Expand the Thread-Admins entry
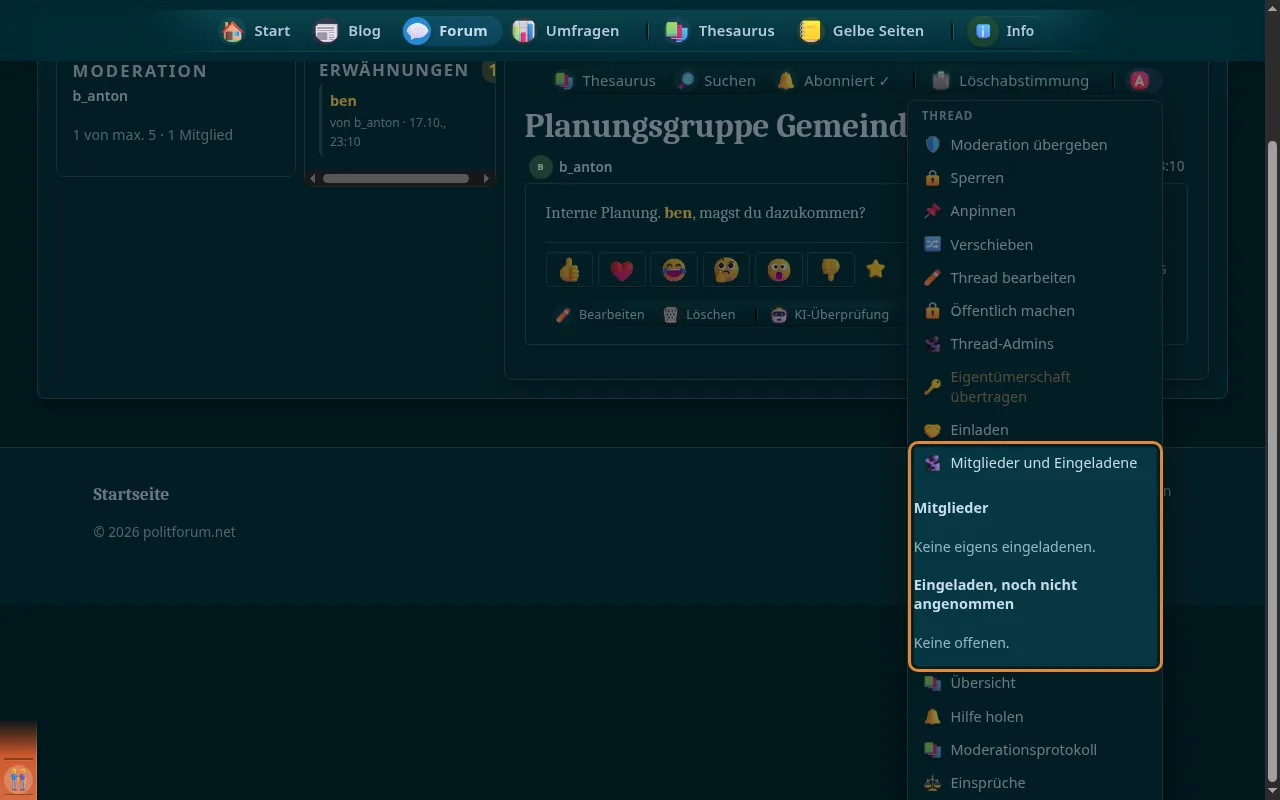The image size is (1280, 800). (x=1034, y=344)
